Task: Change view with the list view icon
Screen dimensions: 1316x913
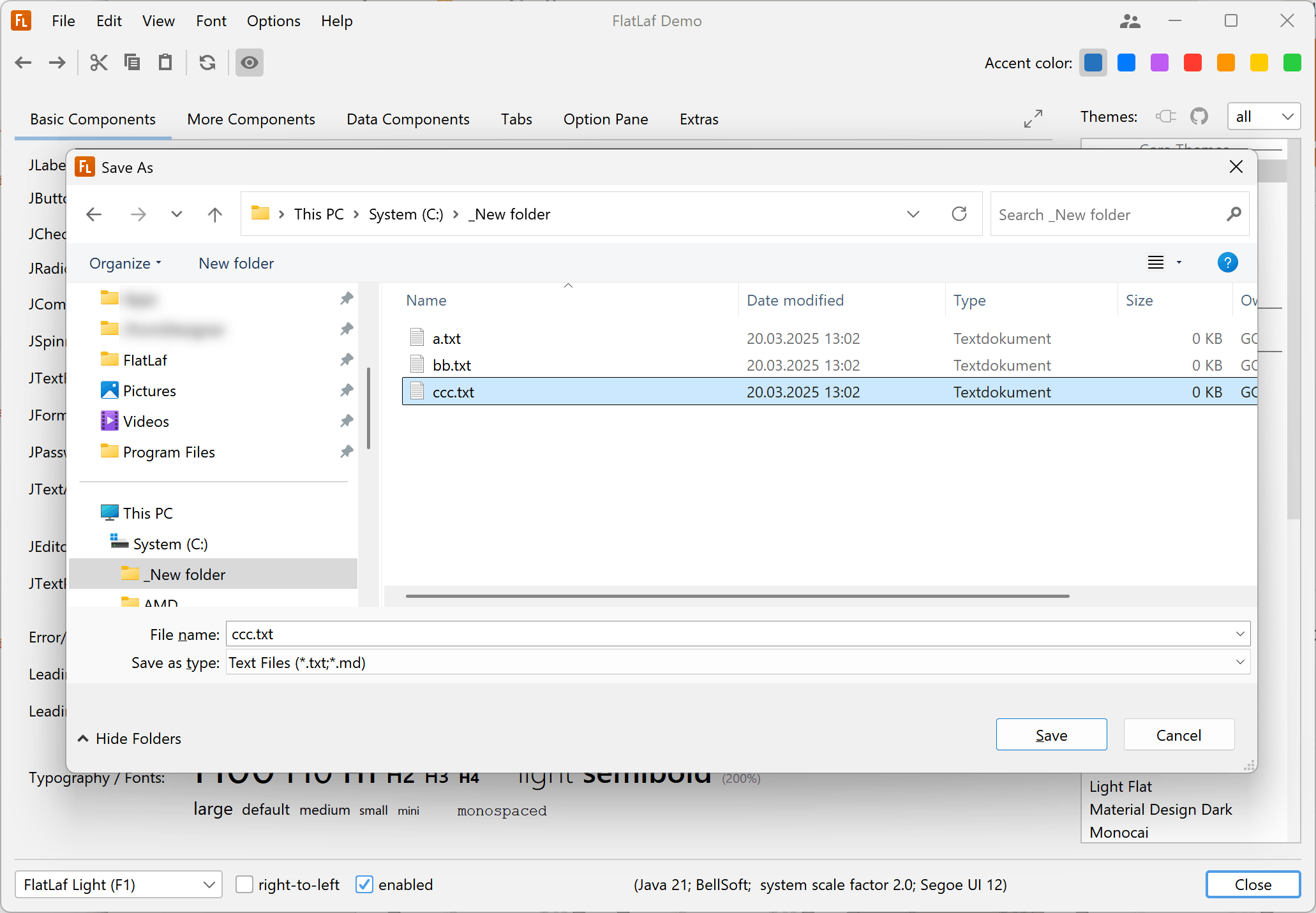Action: (x=1156, y=262)
